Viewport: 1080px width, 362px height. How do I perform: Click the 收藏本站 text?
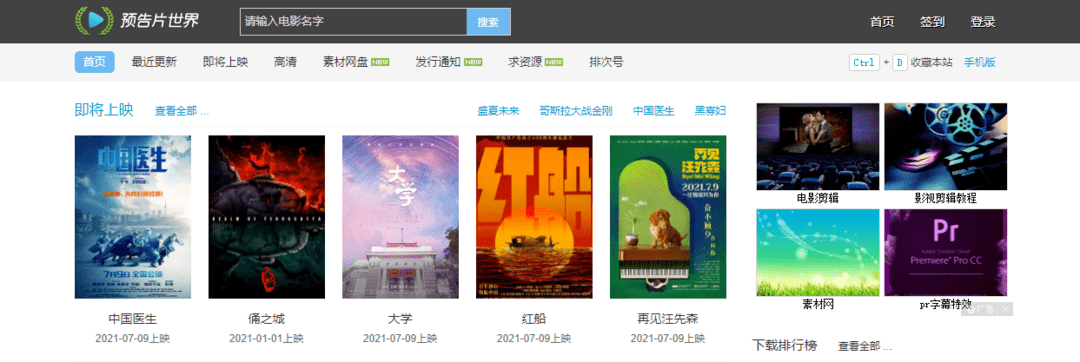(x=932, y=62)
